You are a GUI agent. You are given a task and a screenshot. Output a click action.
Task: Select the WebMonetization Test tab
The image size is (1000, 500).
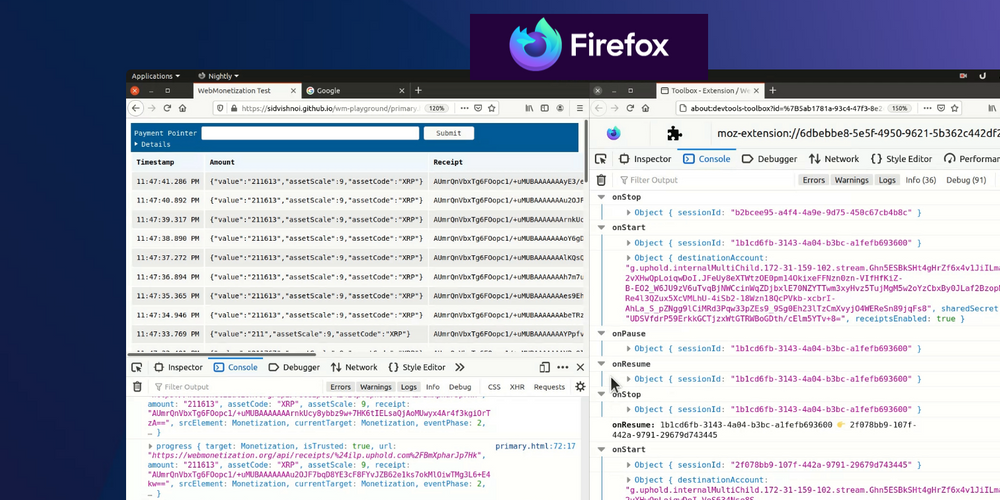[247, 91]
